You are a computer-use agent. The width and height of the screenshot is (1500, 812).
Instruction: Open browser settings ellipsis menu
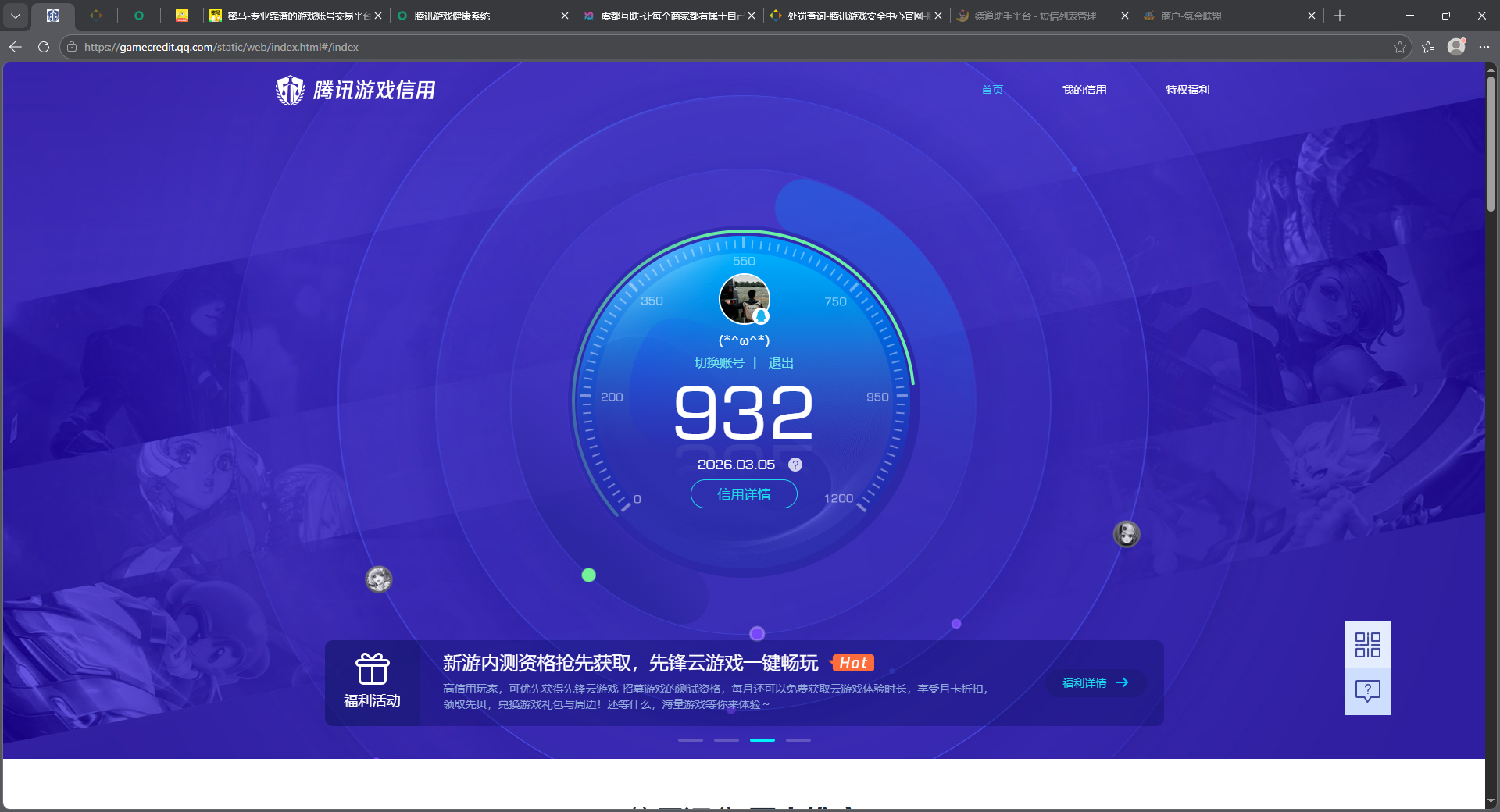(1484, 47)
